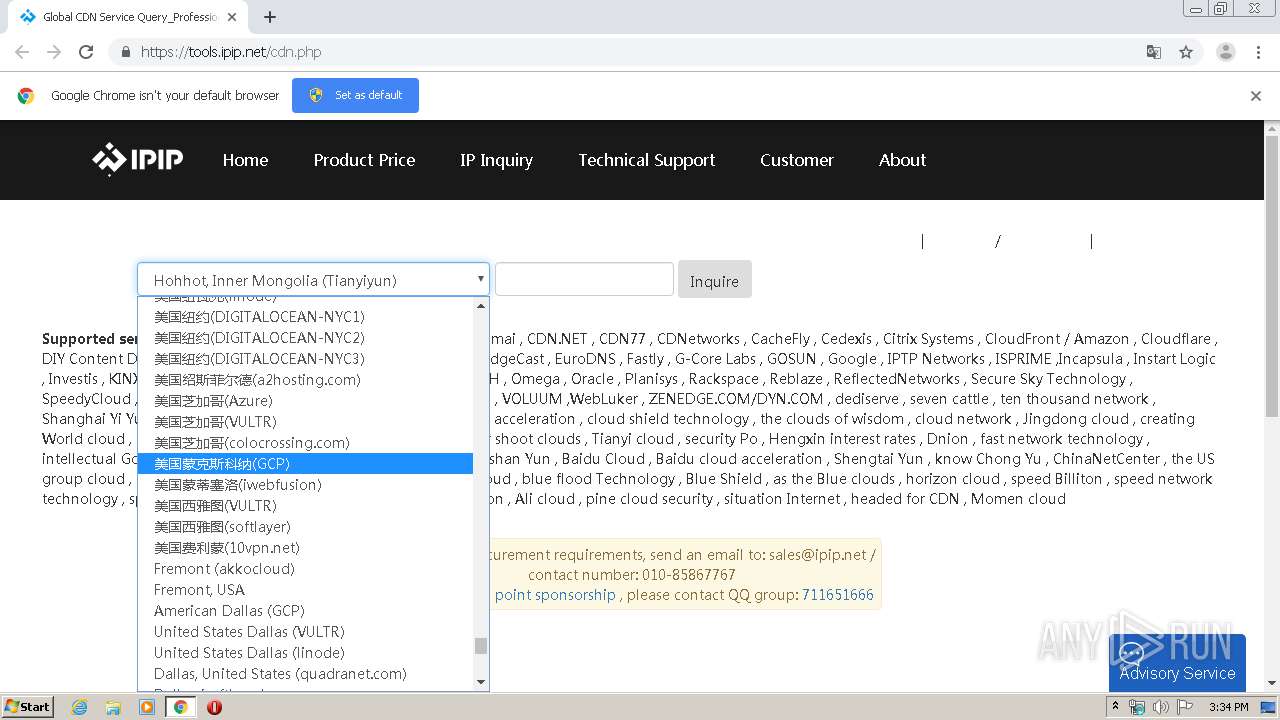Screen dimensions: 1280x720
Task: Select 美国芝加哥(colocrossing.com) option
Action: point(305,443)
